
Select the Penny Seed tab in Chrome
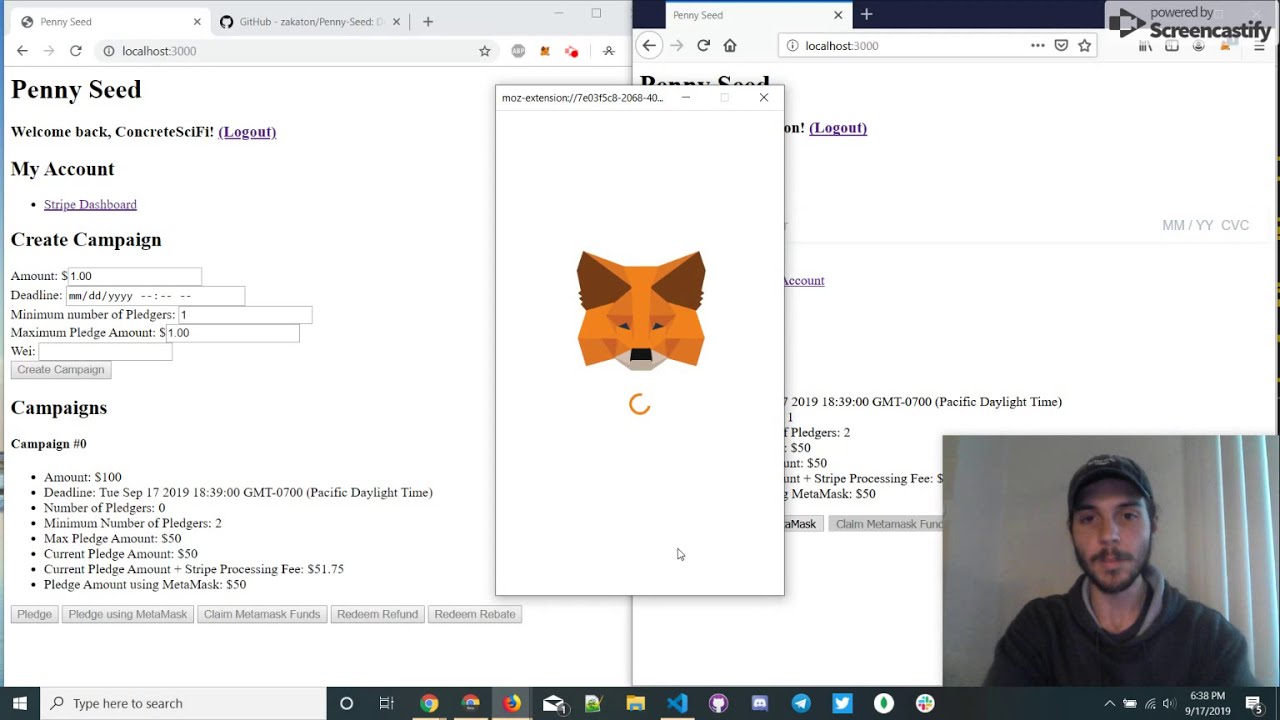pos(110,22)
